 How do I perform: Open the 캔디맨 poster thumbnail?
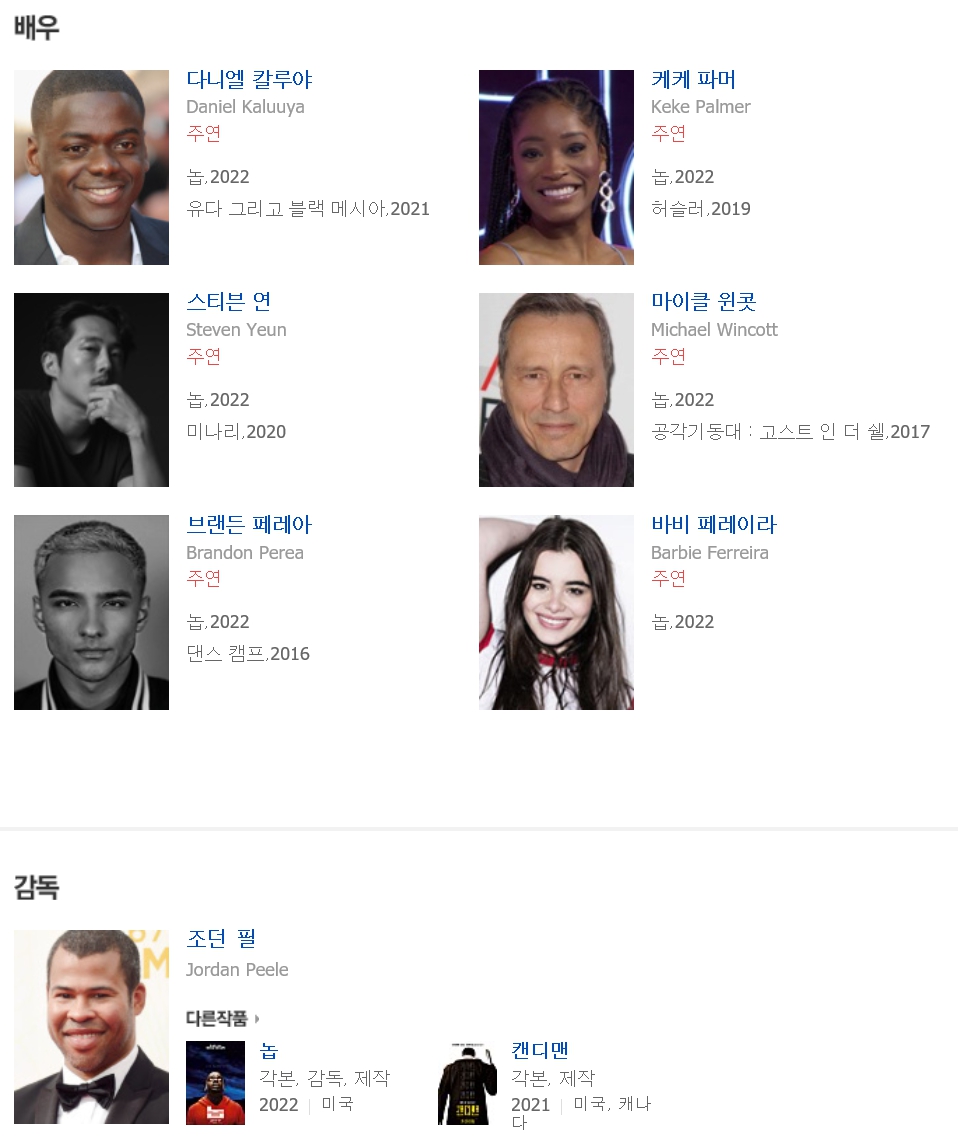pos(467,1082)
